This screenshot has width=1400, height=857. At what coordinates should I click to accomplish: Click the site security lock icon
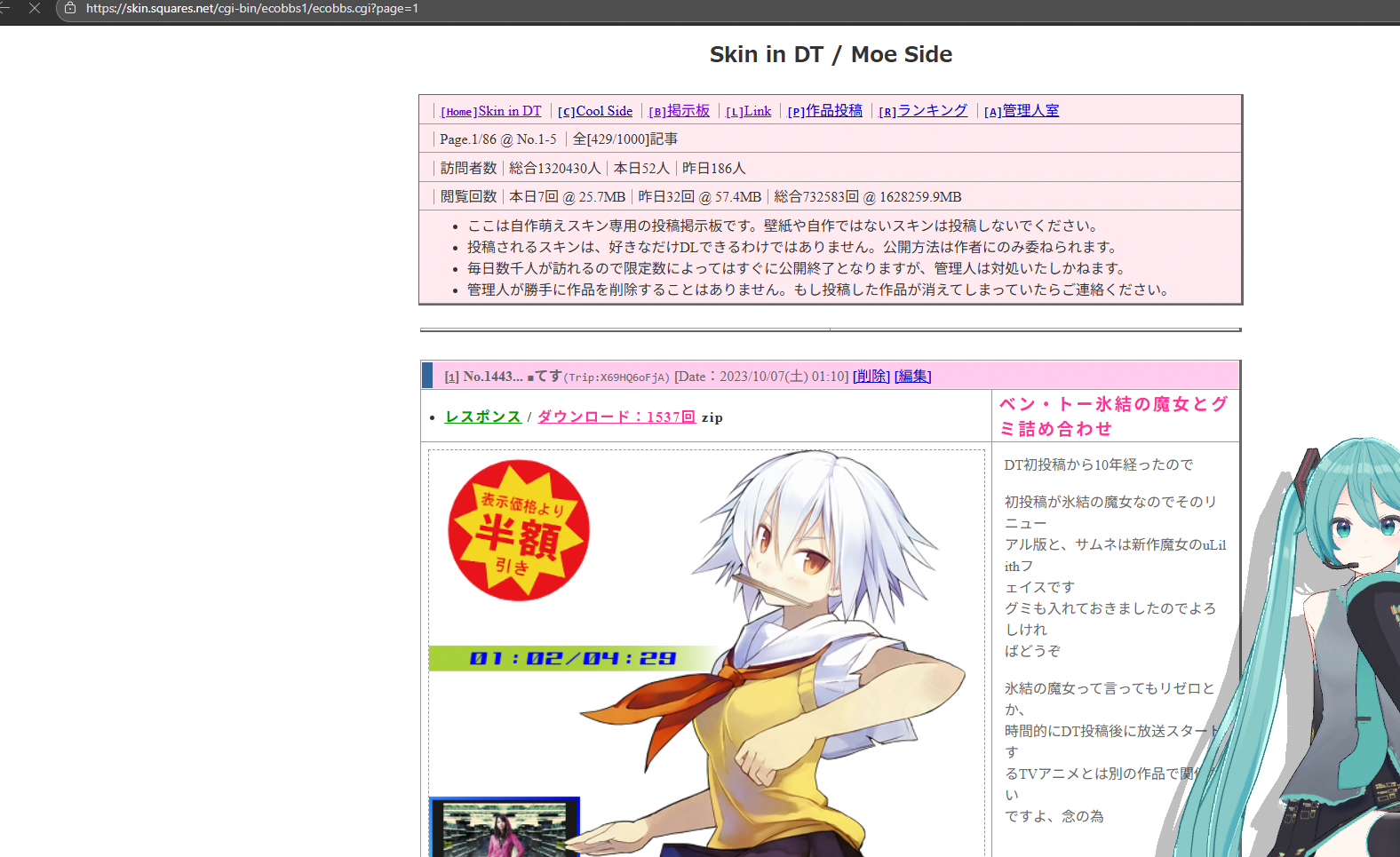[x=70, y=8]
